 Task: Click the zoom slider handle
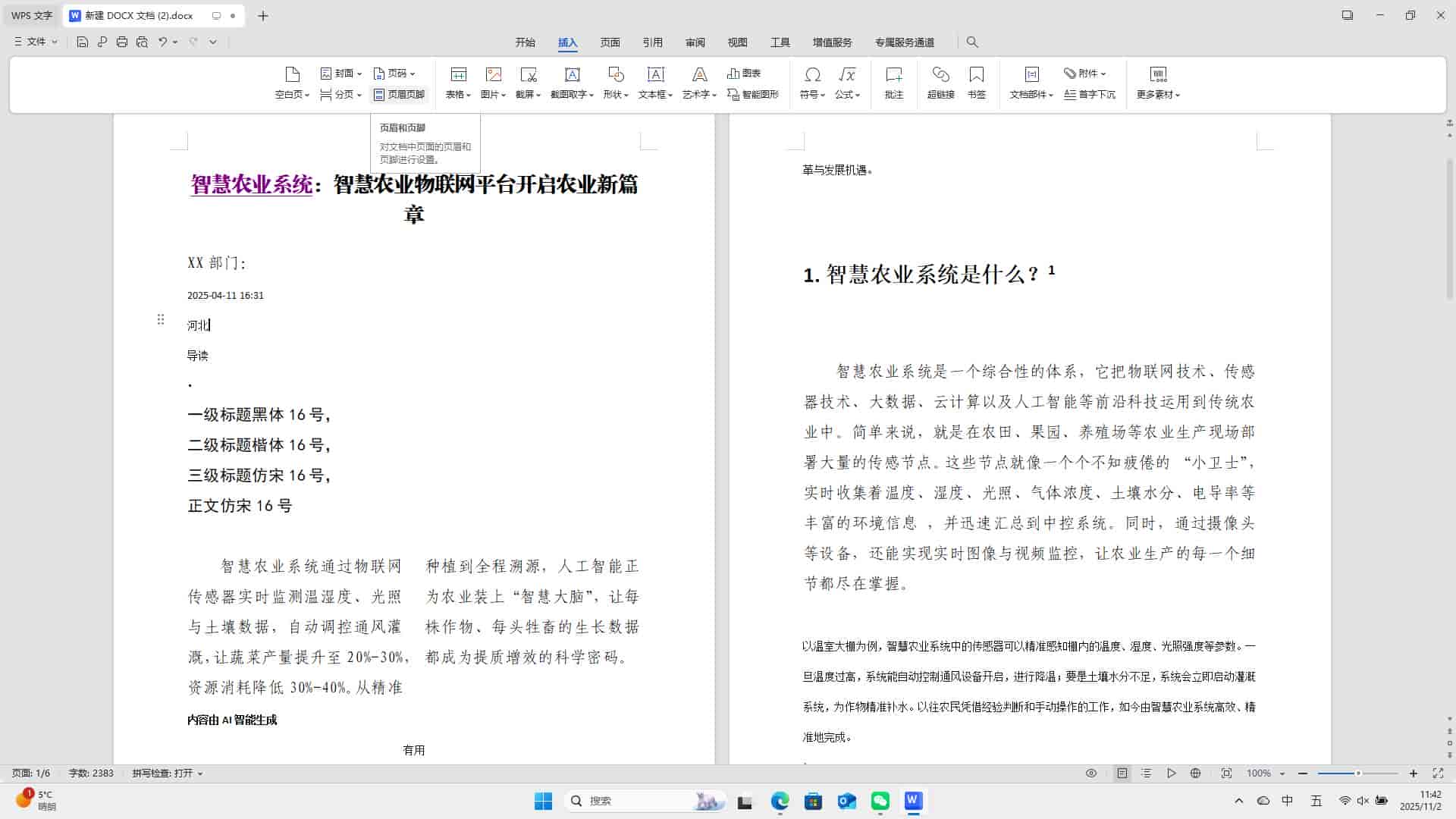(x=1358, y=773)
